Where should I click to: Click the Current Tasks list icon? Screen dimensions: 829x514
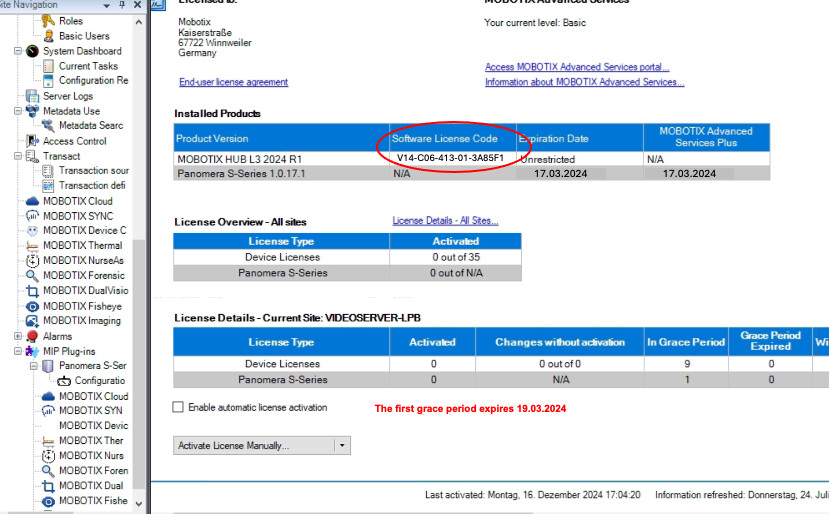click(x=48, y=66)
